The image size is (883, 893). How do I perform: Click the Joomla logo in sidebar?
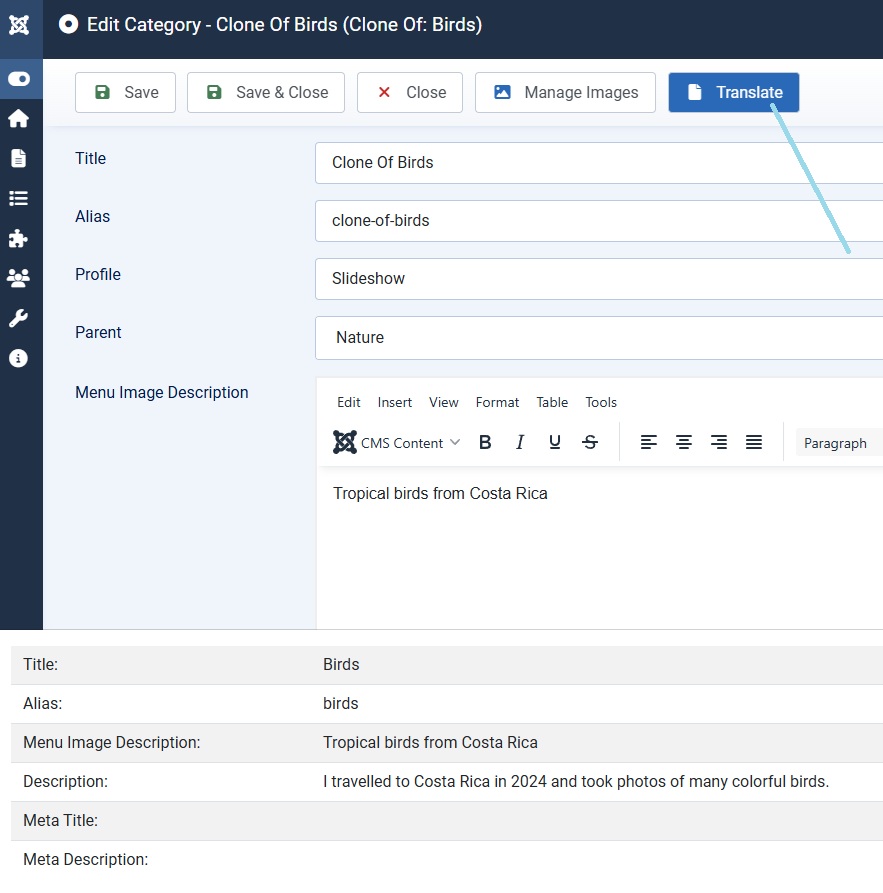point(19,25)
